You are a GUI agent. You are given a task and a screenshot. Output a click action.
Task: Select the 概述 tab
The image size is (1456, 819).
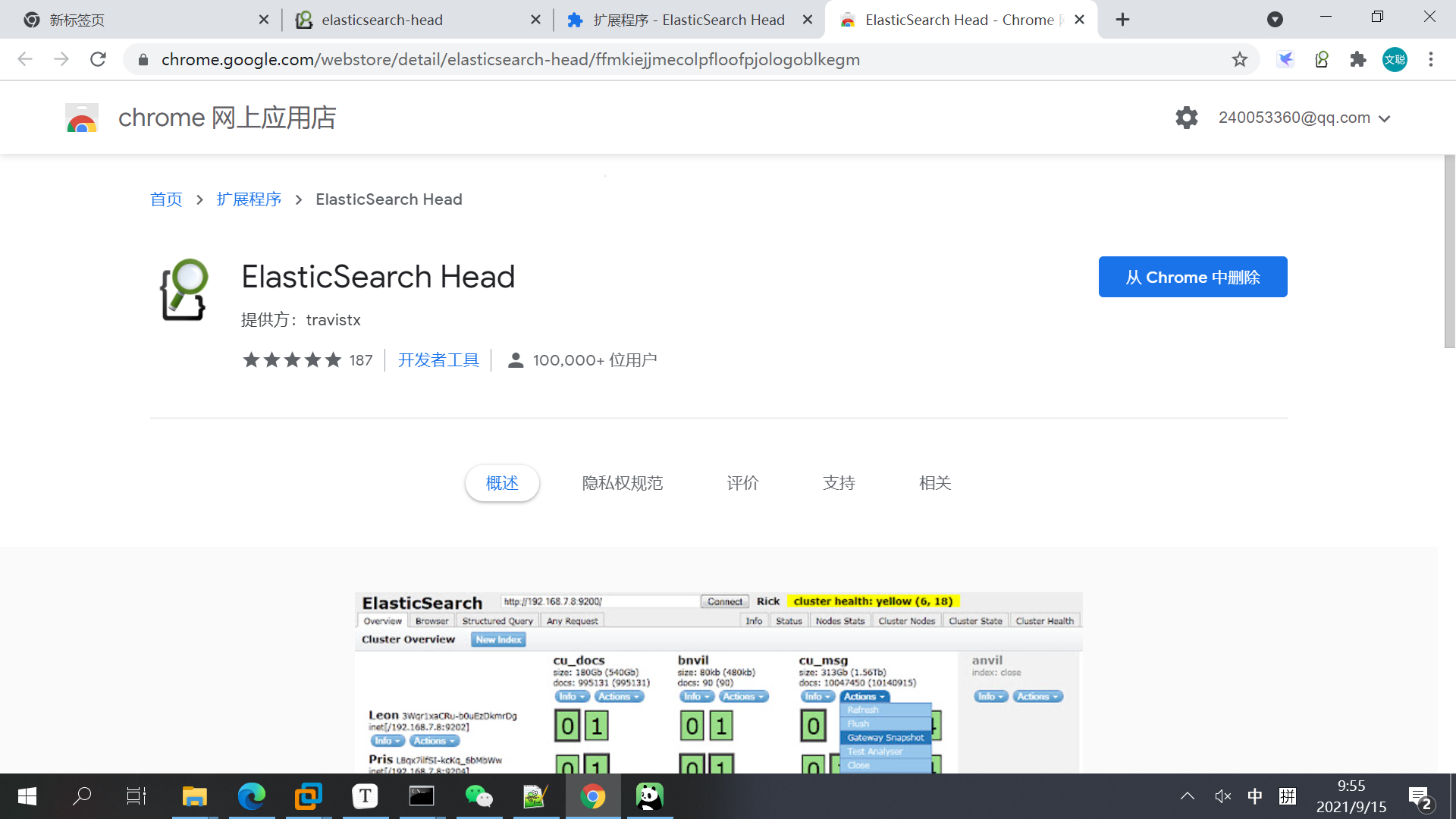[502, 483]
